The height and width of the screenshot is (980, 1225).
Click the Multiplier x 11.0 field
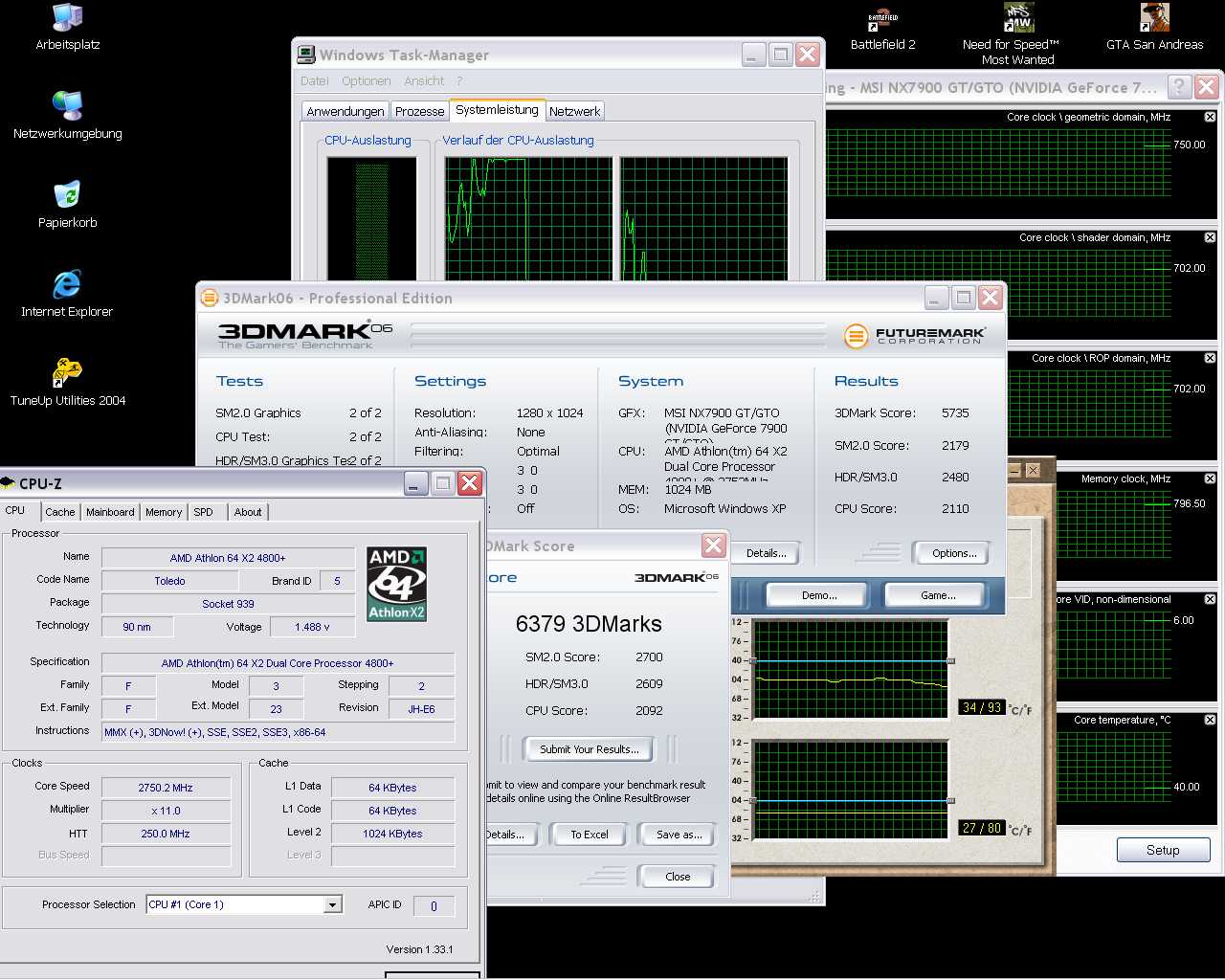point(166,811)
